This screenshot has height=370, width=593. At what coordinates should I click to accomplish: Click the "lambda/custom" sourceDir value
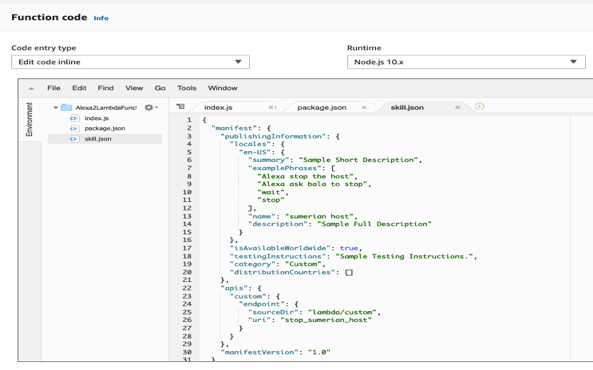(342, 312)
